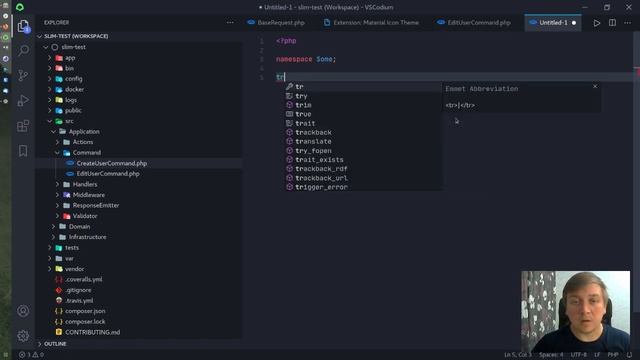This screenshot has width=640, height=360.
Task: Open editor More Actions menu
Action: tap(627, 23)
